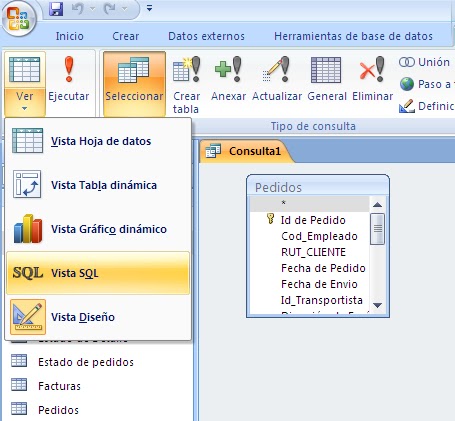Switch to Vista Tabla dinámica
This screenshot has height=421, width=455.
coord(98,185)
